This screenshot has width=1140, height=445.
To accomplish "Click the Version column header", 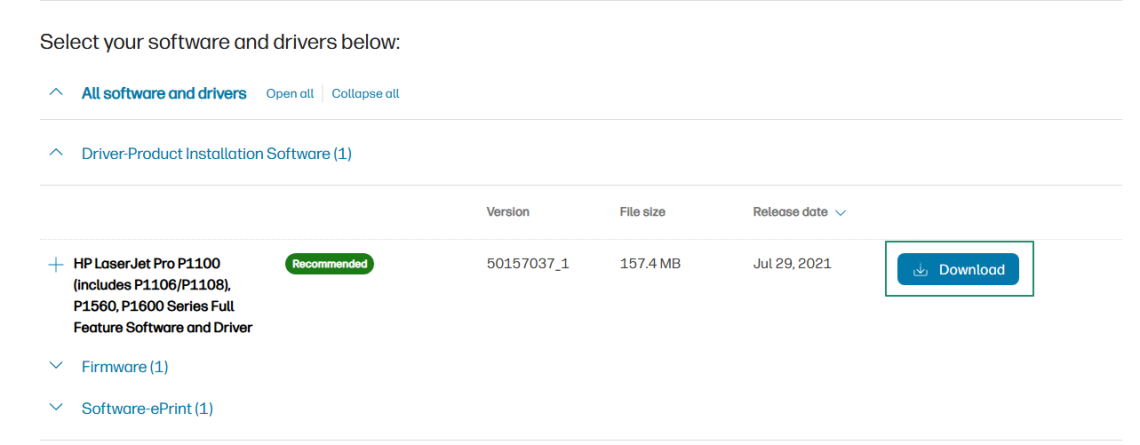I will click(x=508, y=212).
